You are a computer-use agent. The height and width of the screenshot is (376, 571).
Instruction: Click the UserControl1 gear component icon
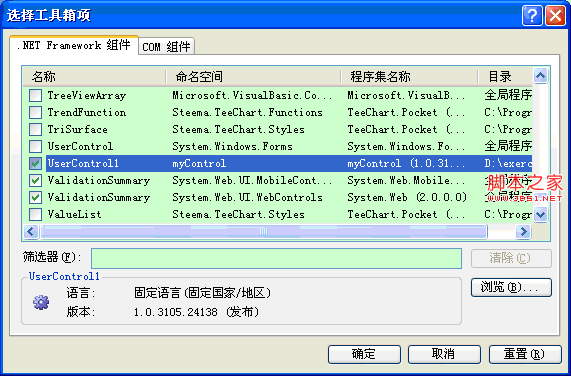[x=41, y=302]
